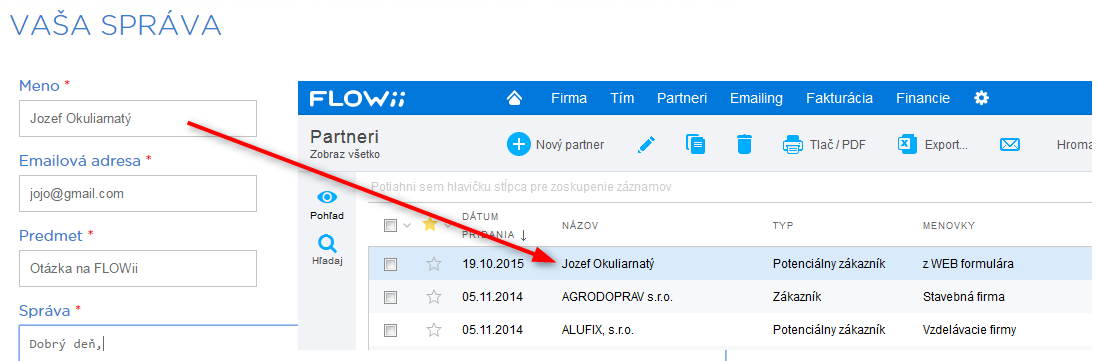Viewport: 1097px width, 361px height.
Task: Click the copy partner icon
Action: tap(695, 144)
